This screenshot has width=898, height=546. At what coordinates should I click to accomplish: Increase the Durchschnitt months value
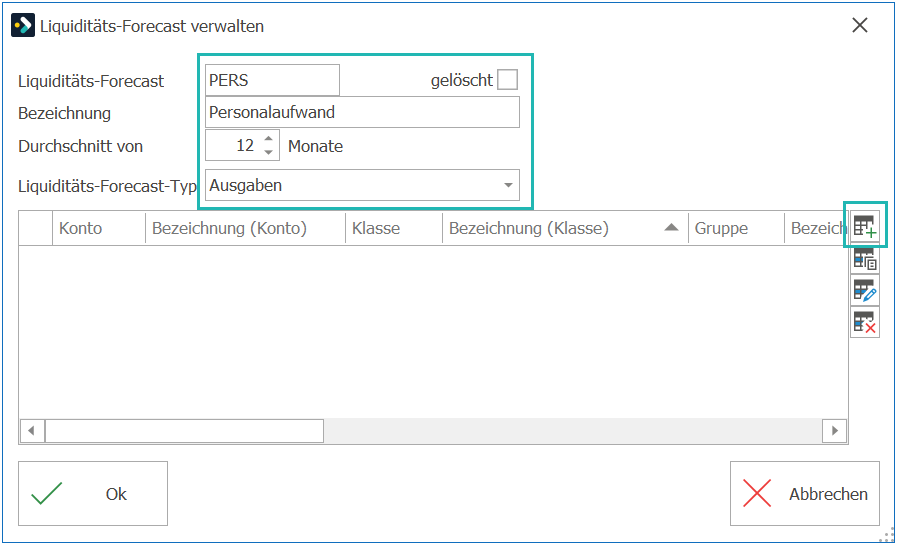point(269,139)
